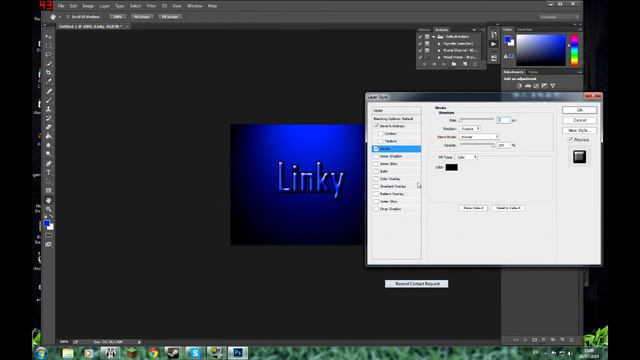Click the Levels adjustment icon
Viewport: 640px width, 360px height.
point(528,86)
